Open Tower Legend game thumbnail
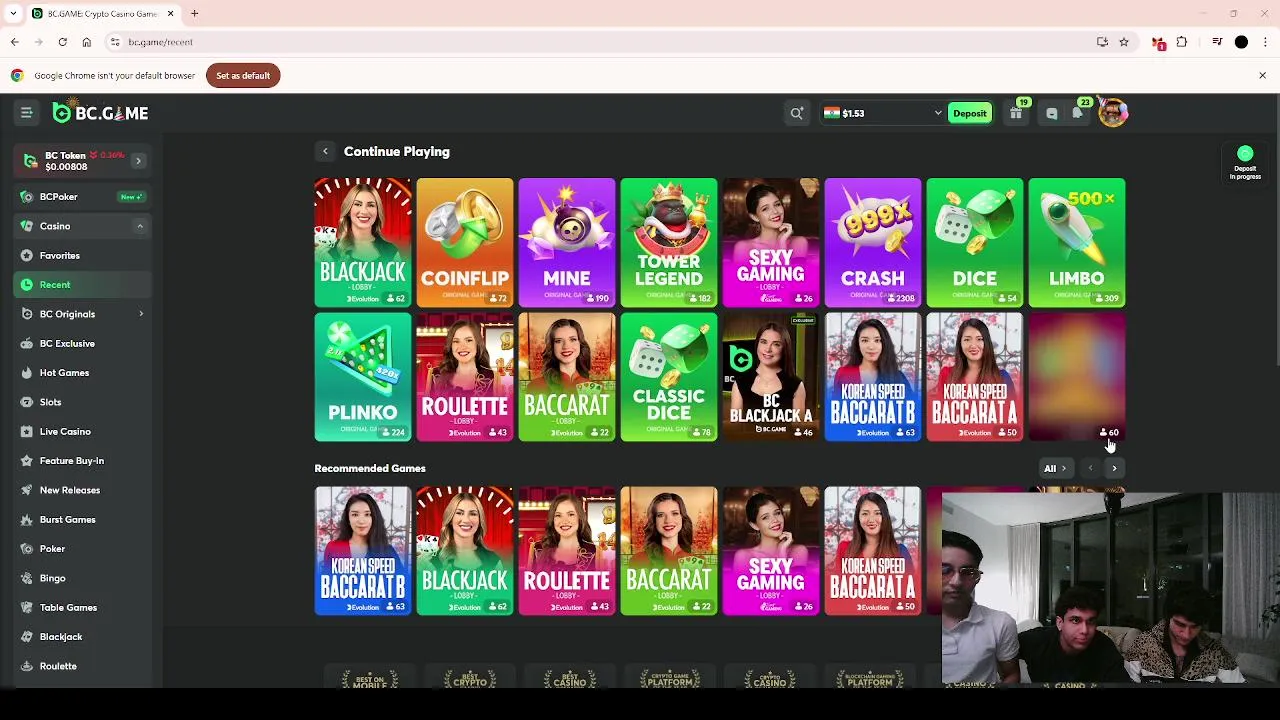 (x=669, y=242)
